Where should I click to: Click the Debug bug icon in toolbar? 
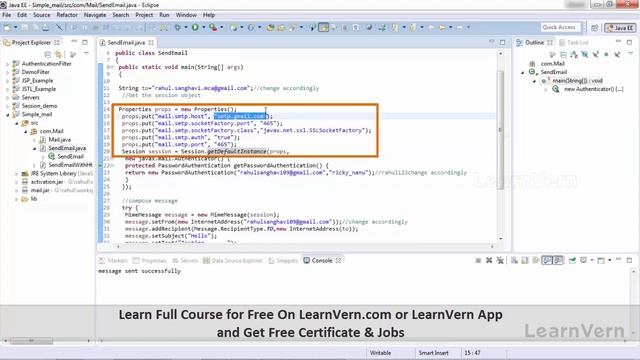tap(178, 27)
